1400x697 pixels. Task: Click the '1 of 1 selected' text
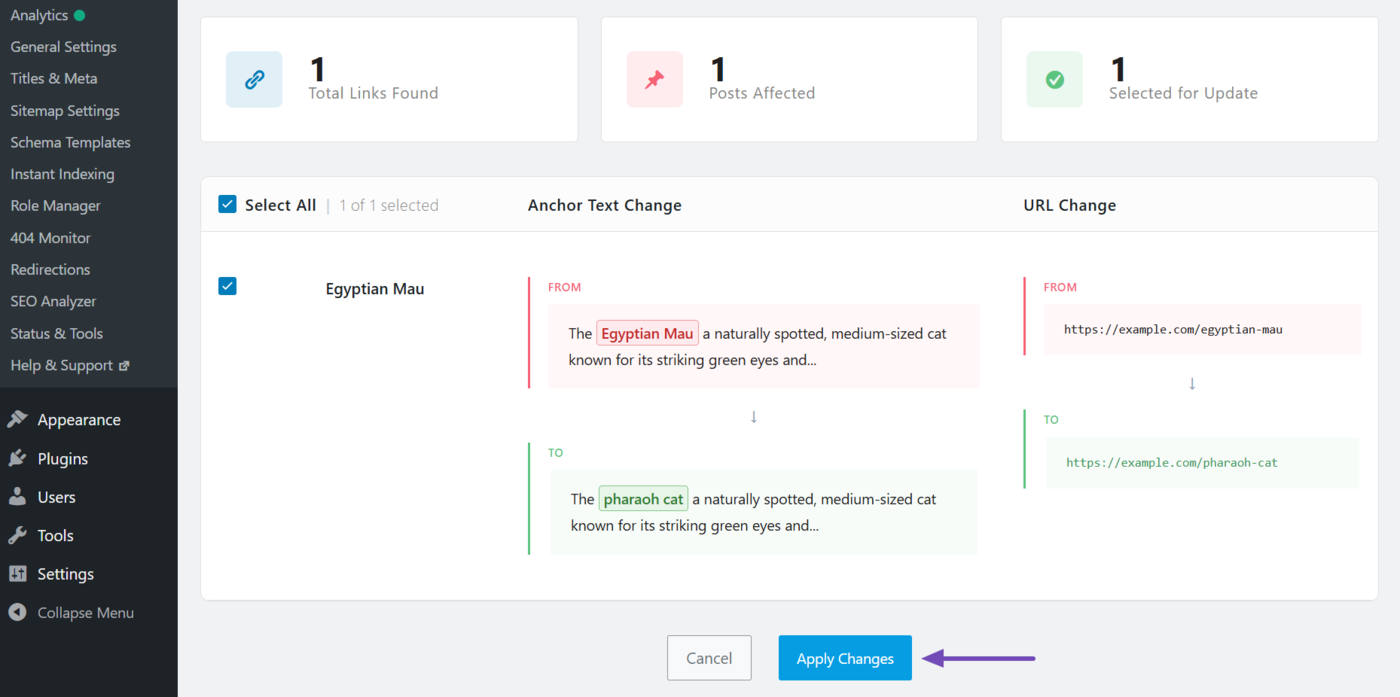pos(389,205)
